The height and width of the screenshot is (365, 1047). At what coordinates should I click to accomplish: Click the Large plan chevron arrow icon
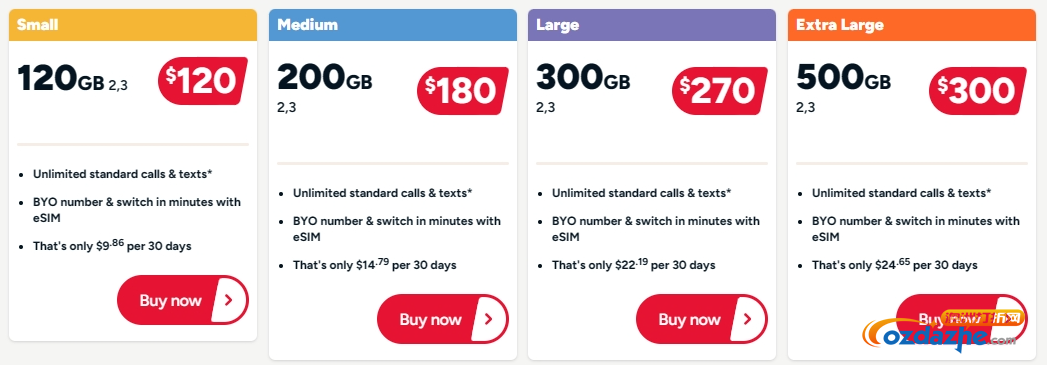pos(748,319)
